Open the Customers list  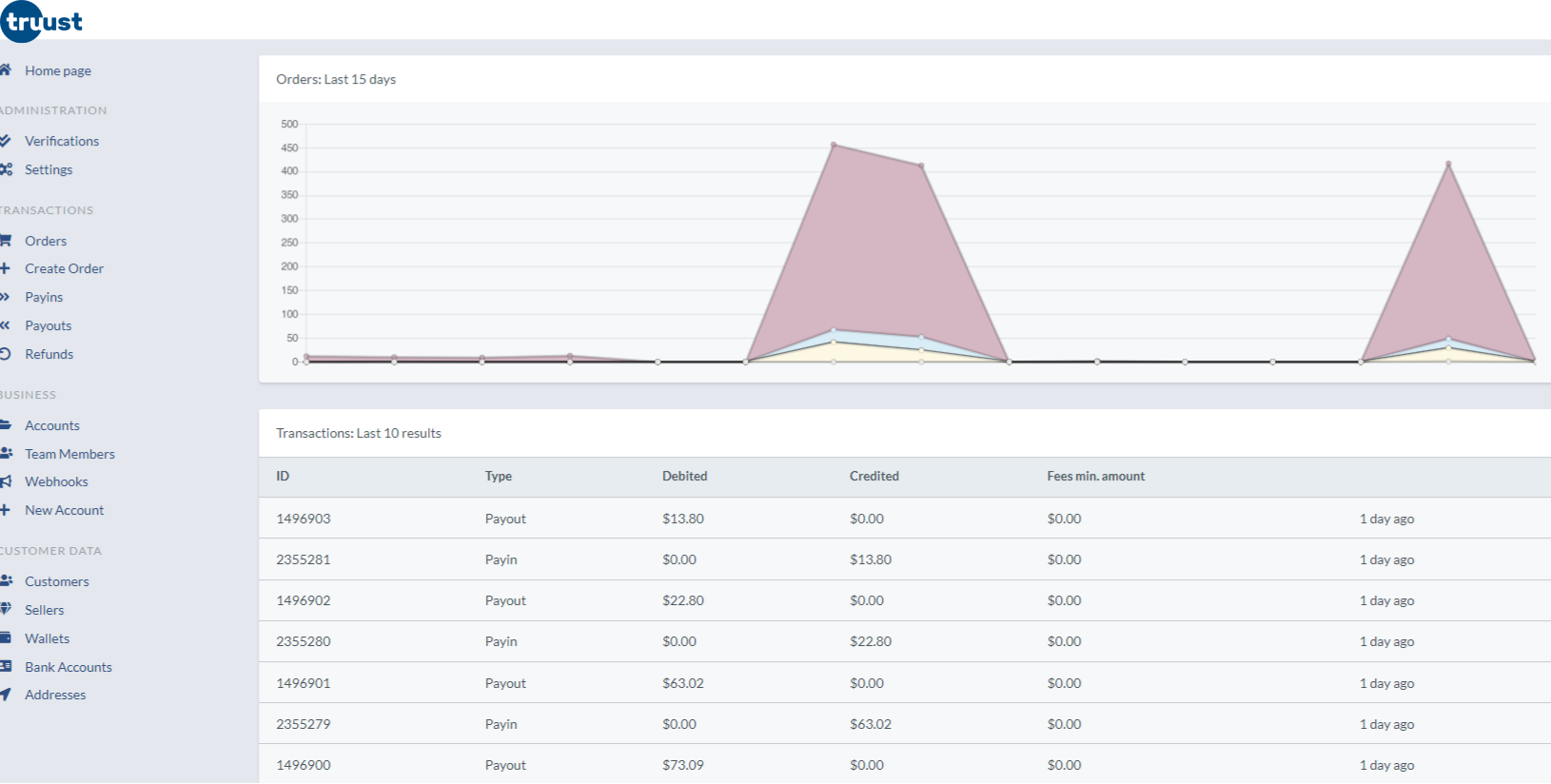pyautogui.click(x=56, y=581)
